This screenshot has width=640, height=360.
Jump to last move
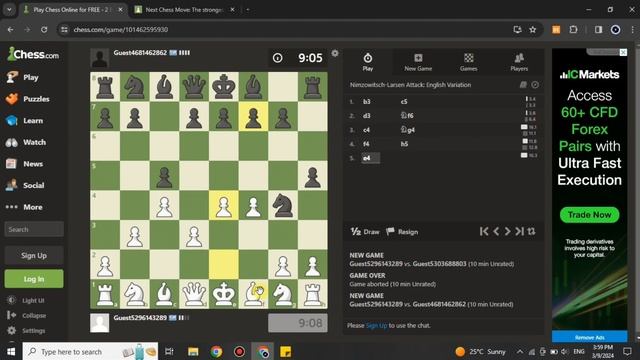coord(519,231)
